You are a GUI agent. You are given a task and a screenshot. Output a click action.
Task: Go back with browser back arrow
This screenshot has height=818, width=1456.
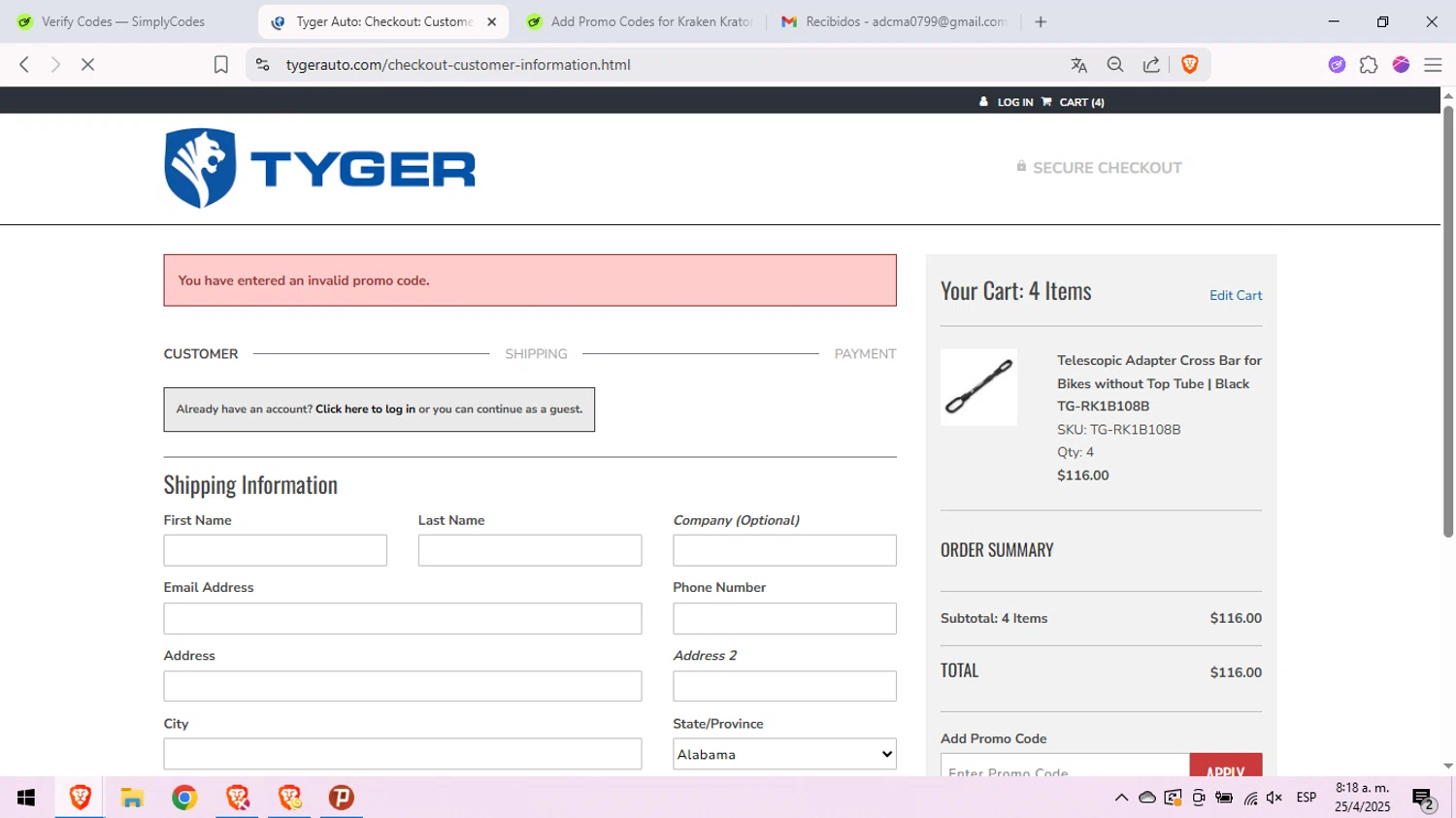click(24, 65)
